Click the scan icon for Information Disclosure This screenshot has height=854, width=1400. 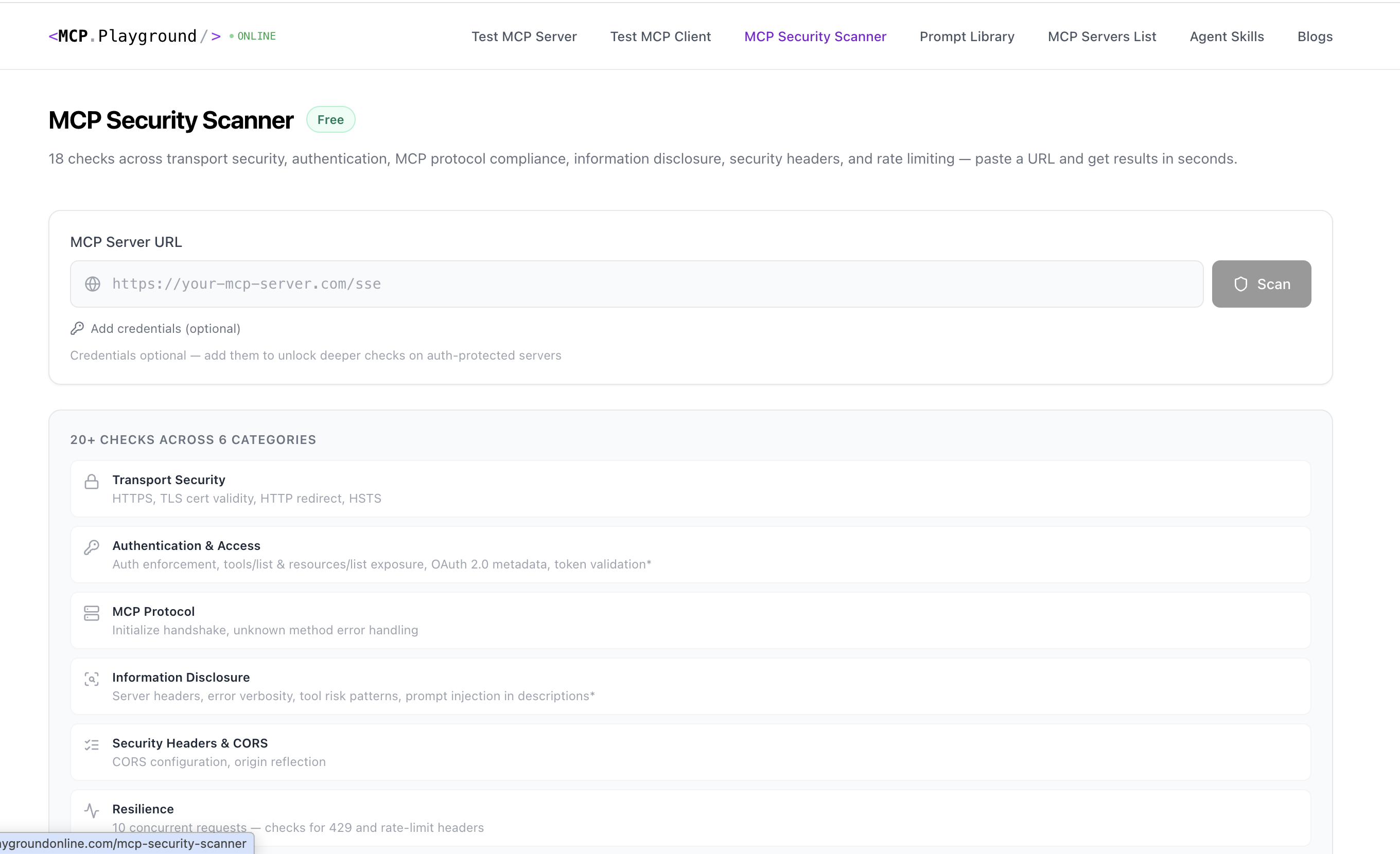pos(92,679)
